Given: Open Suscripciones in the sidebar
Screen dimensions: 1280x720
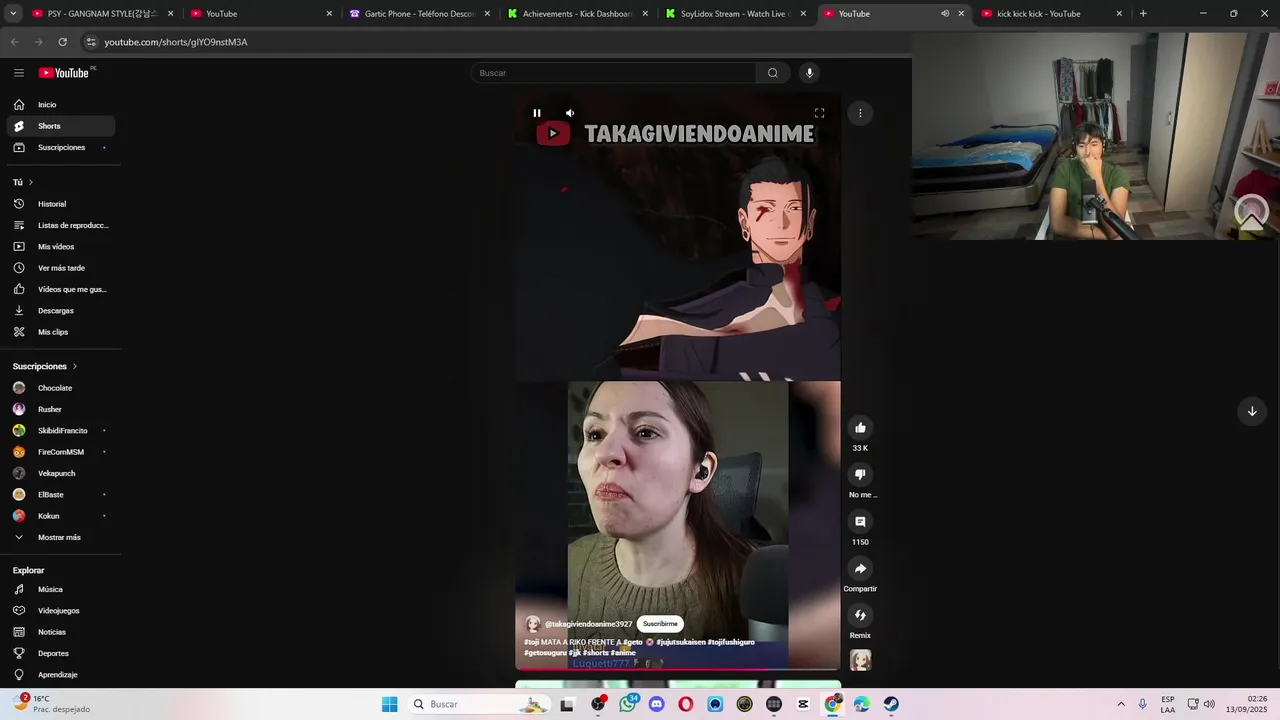Looking at the screenshot, I should (61, 147).
